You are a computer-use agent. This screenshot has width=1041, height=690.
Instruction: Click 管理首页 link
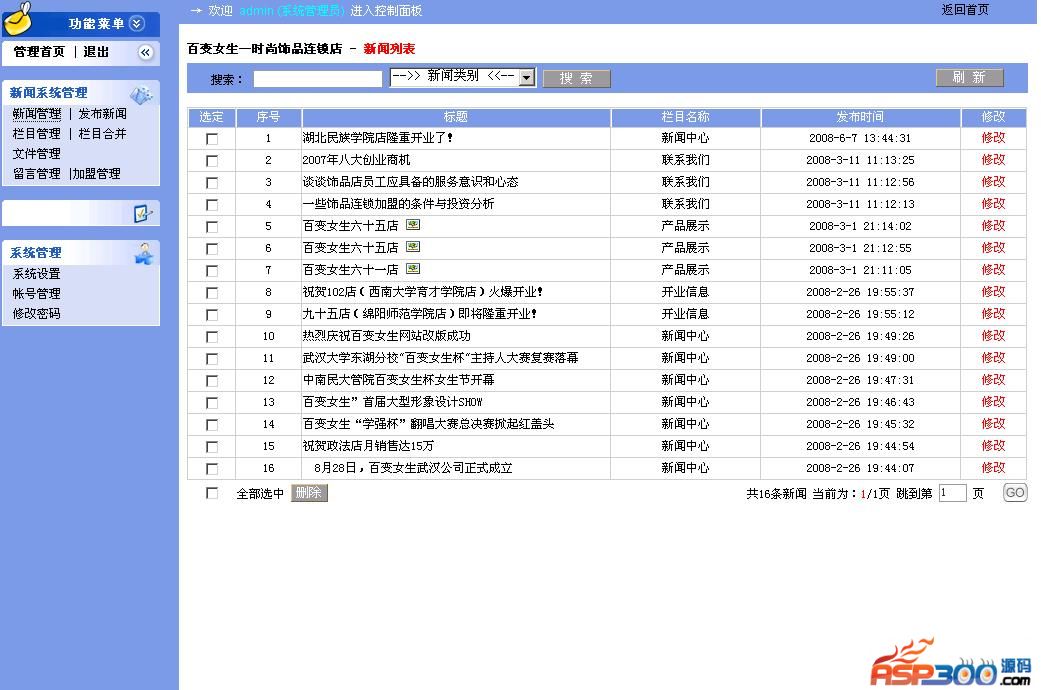[39, 52]
